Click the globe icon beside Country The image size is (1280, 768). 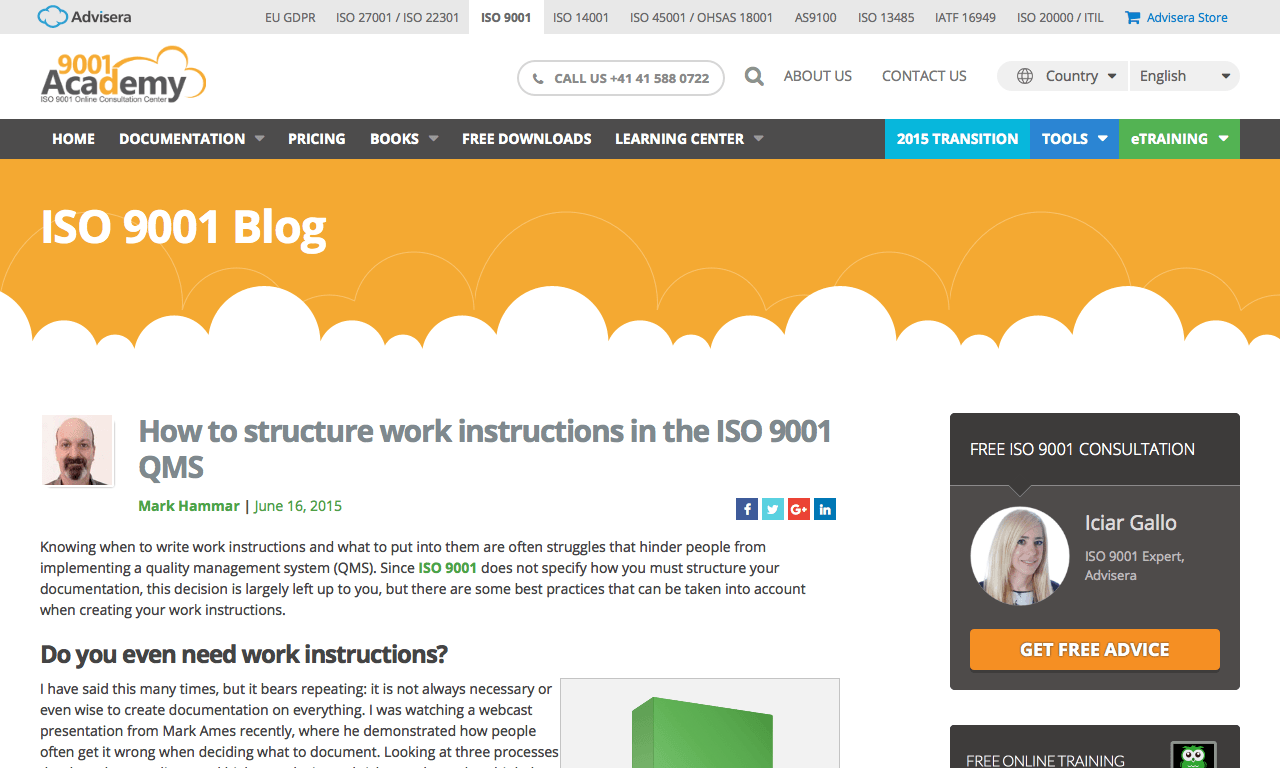(x=1025, y=76)
